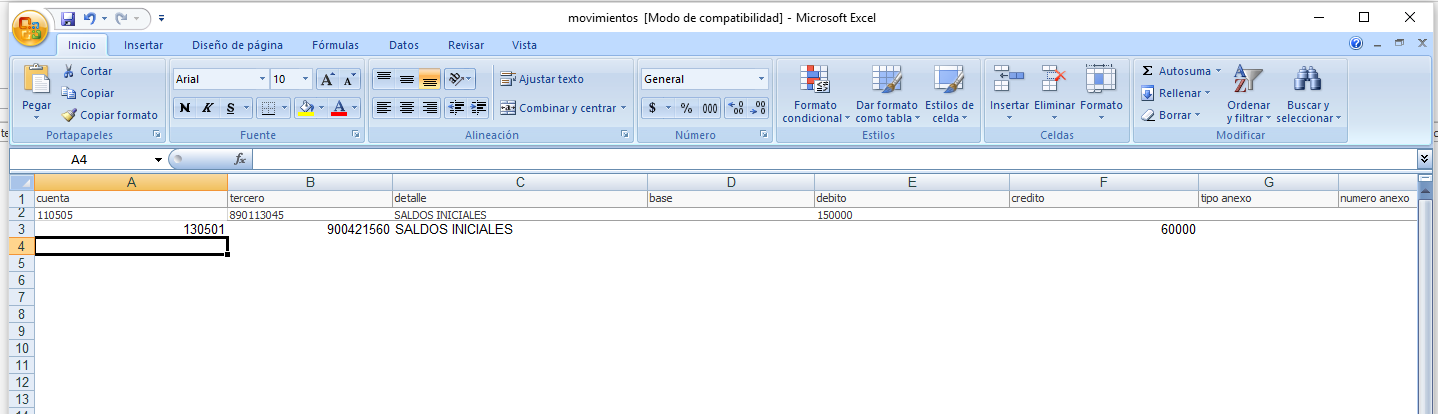The height and width of the screenshot is (414, 1438).
Task: Click cell C3 containing SALDOS INICIALES
Action: click(518, 230)
